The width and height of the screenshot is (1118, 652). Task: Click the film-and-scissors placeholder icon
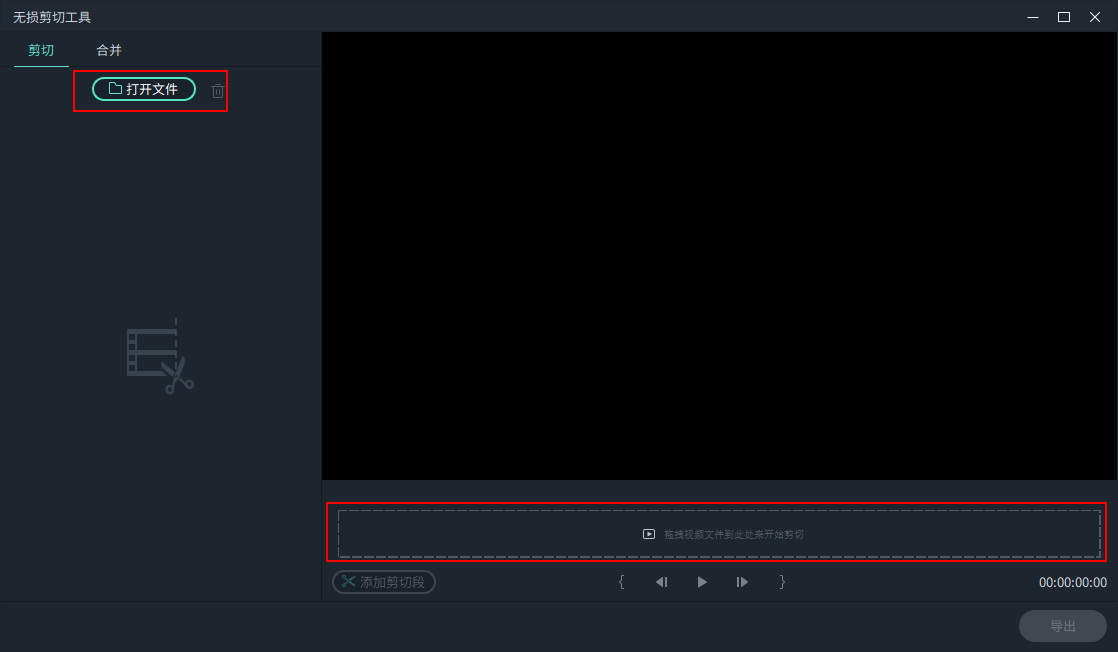coord(160,357)
